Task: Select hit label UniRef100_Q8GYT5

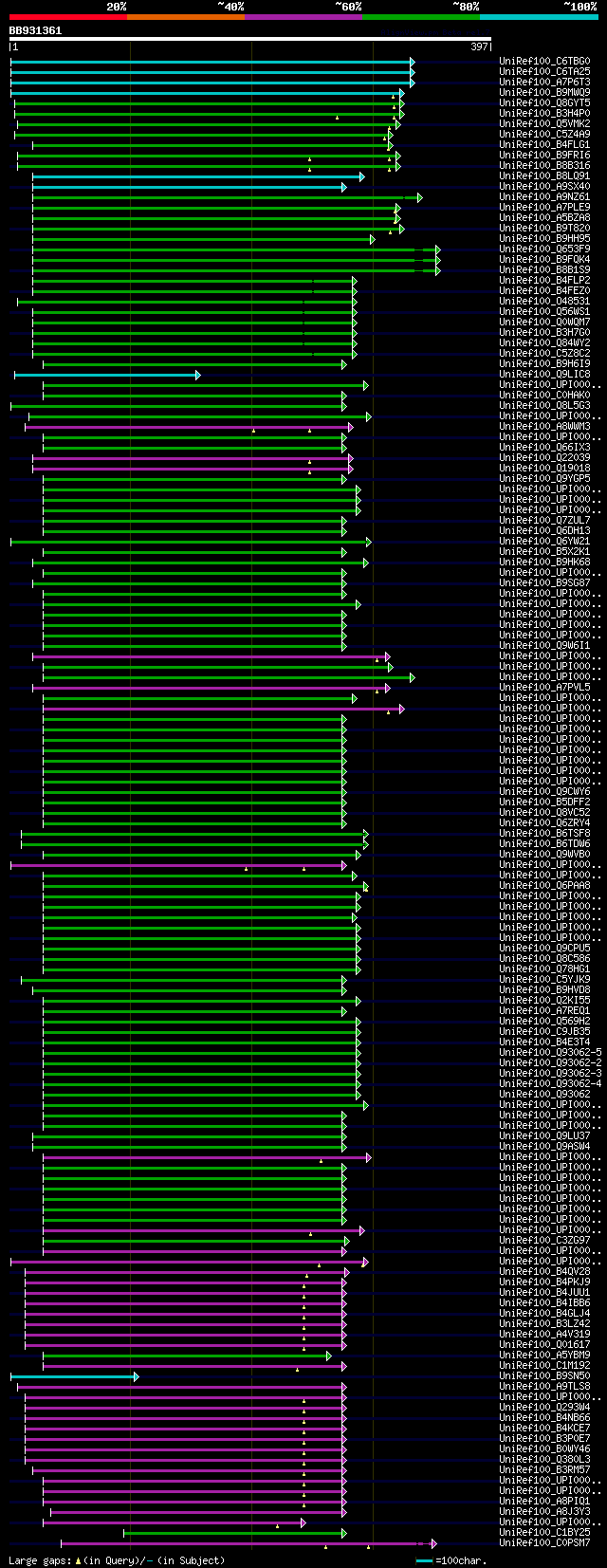Action: click(544, 103)
